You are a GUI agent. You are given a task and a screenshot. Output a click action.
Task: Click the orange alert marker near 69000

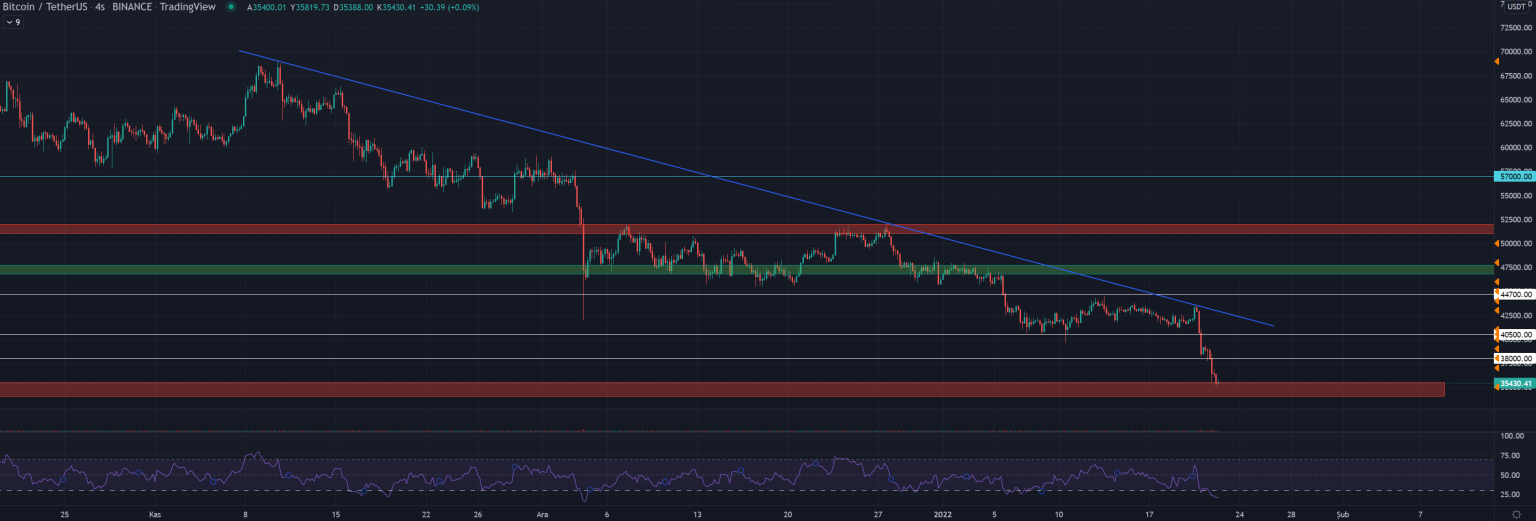(x=1496, y=62)
